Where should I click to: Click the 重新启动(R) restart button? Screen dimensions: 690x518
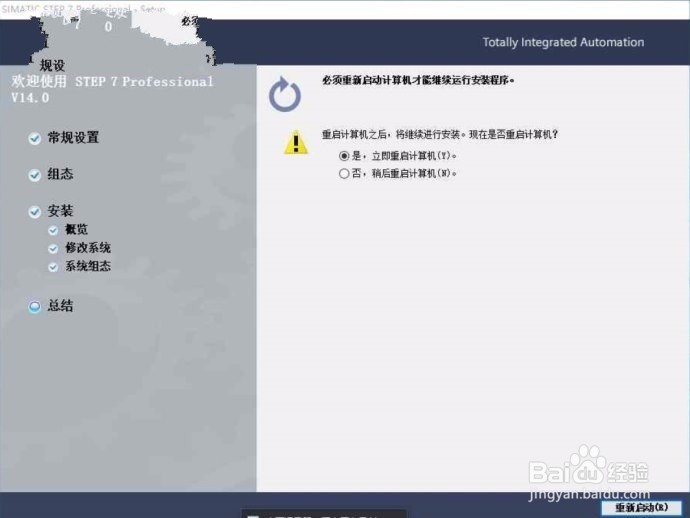coord(642,507)
